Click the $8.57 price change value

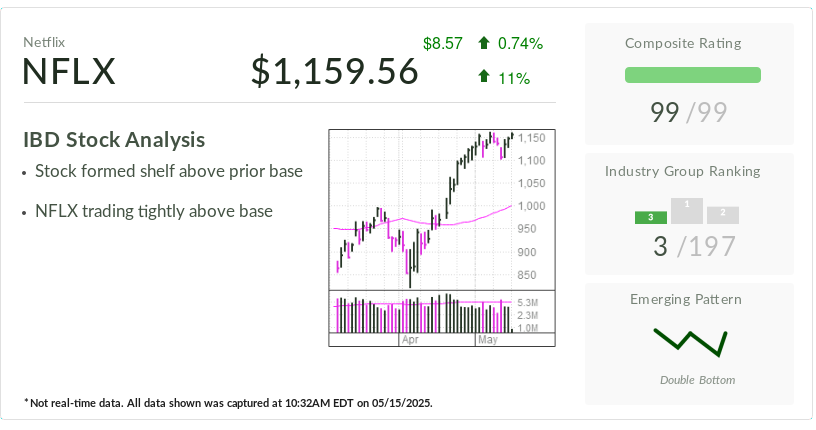coord(443,43)
